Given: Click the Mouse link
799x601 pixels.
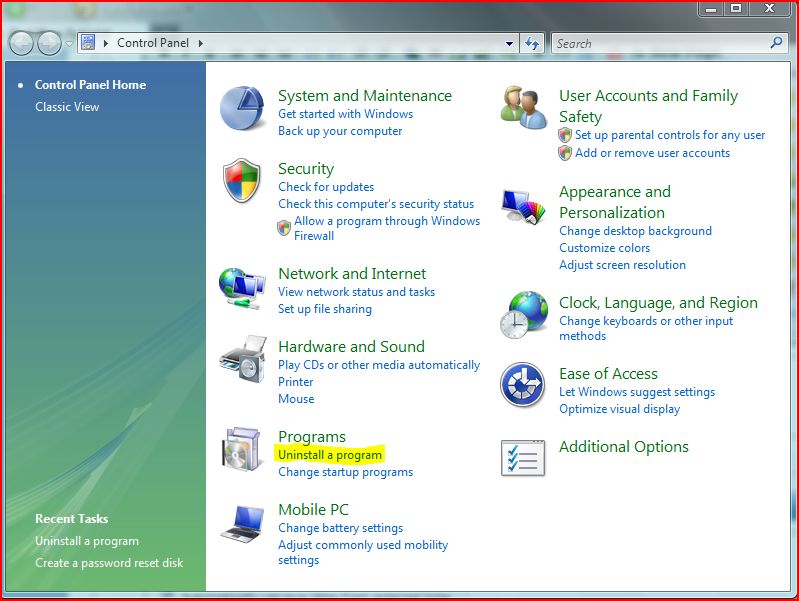Looking at the screenshot, I should point(296,399).
